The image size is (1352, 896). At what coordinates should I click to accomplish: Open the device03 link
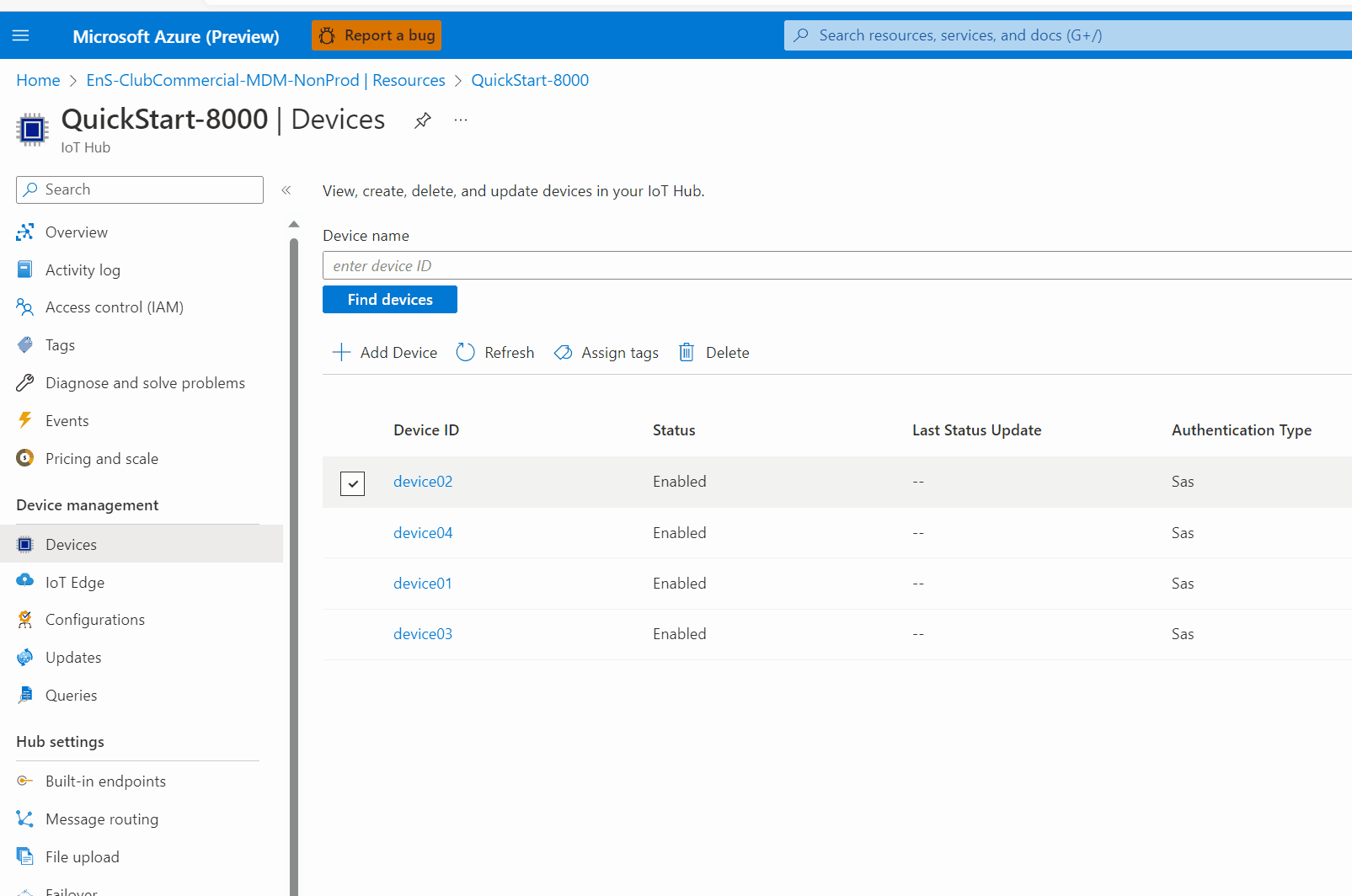[x=423, y=634]
